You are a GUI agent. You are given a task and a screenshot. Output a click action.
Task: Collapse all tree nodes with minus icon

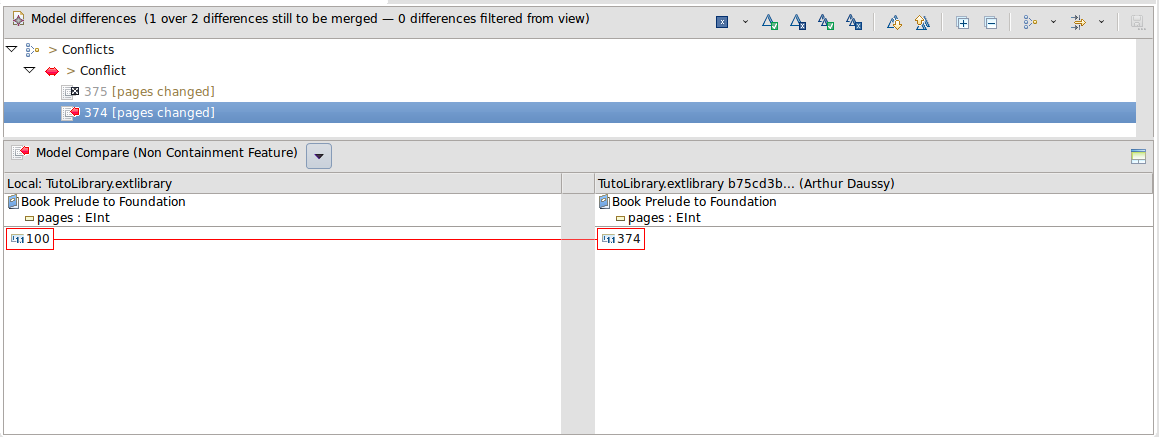[x=990, y=22]
